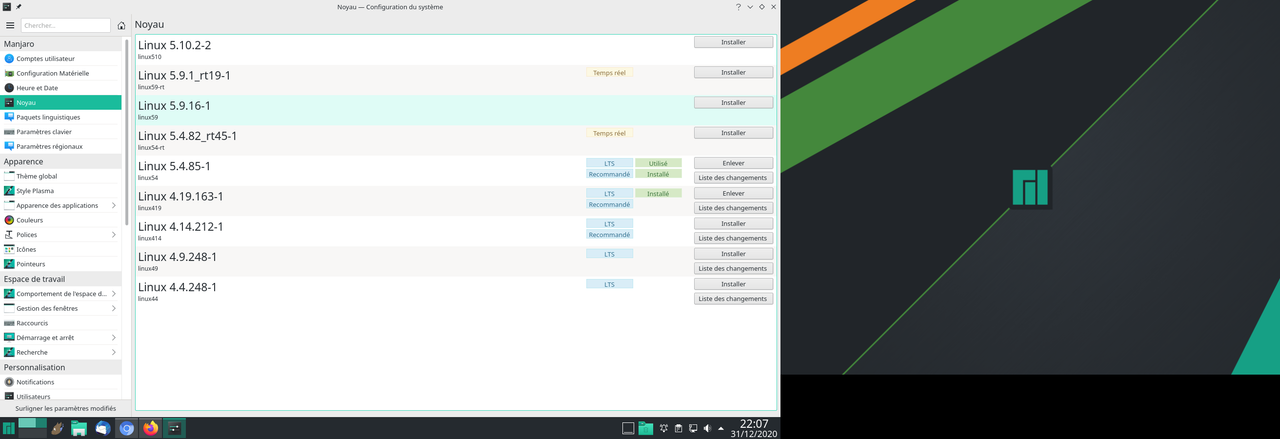Screen dimensions: 1280x439
Task: Open Configuration Matérielle module
Action: (x=61, y=73)
